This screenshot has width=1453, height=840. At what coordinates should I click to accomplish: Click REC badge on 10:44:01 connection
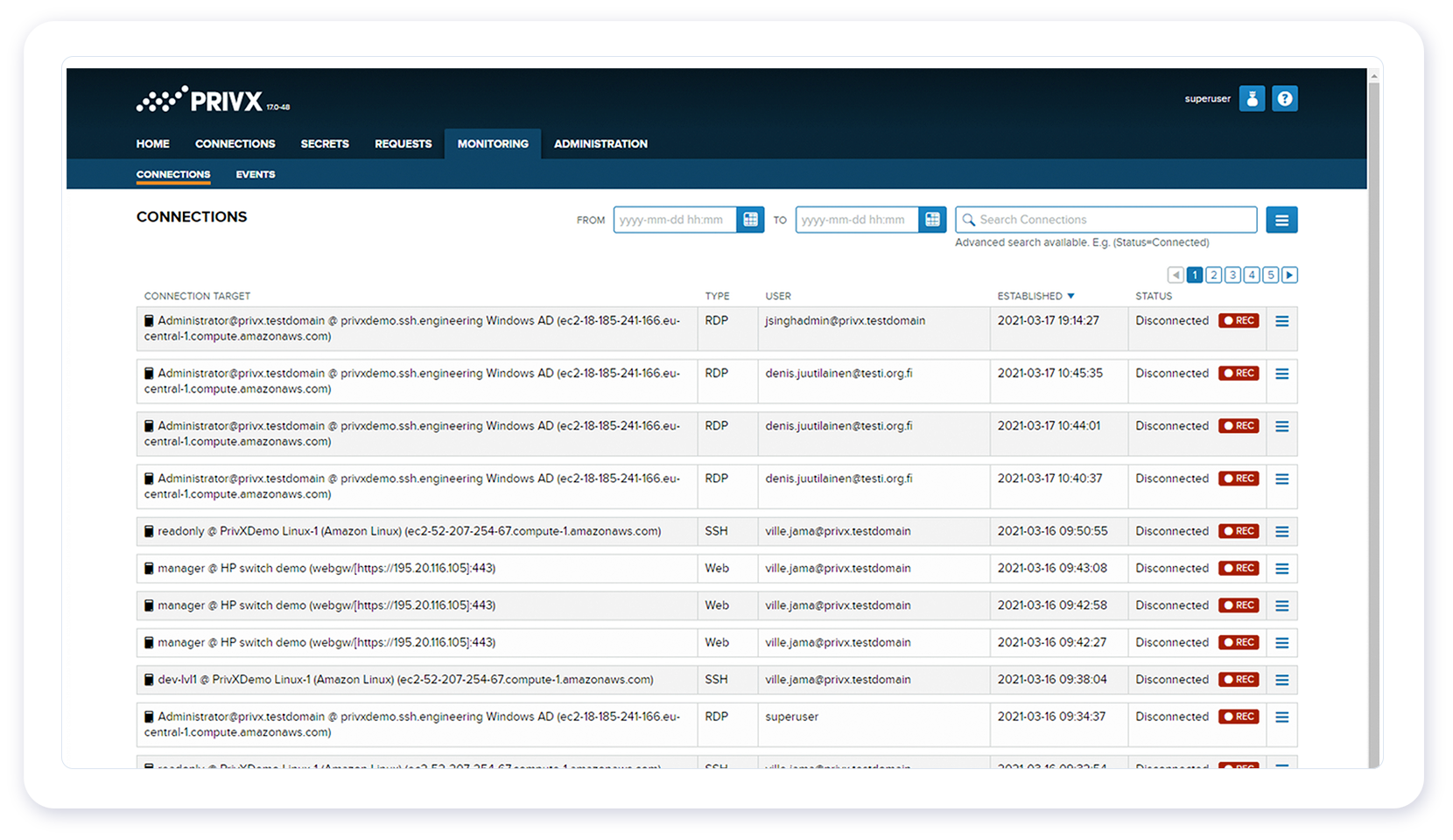tap(1239, 426)
